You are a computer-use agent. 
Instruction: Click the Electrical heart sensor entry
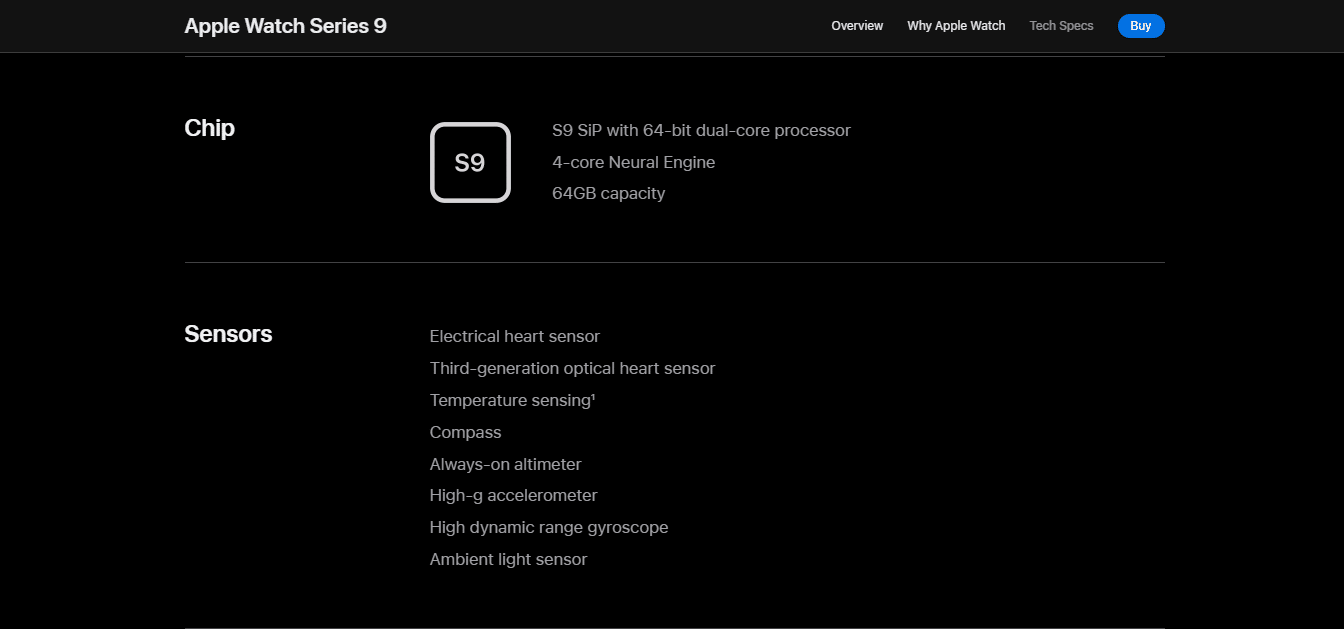point(514,337)
